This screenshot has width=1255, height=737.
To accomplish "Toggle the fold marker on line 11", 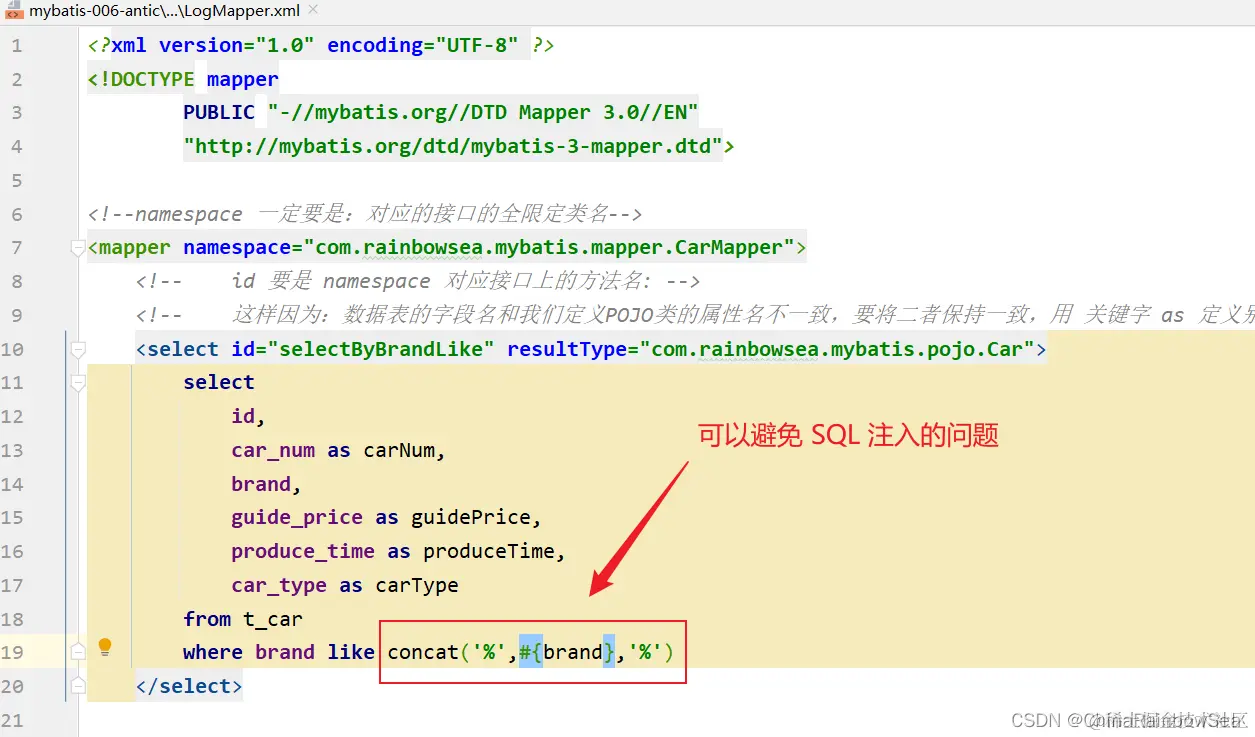I will 78,384.
